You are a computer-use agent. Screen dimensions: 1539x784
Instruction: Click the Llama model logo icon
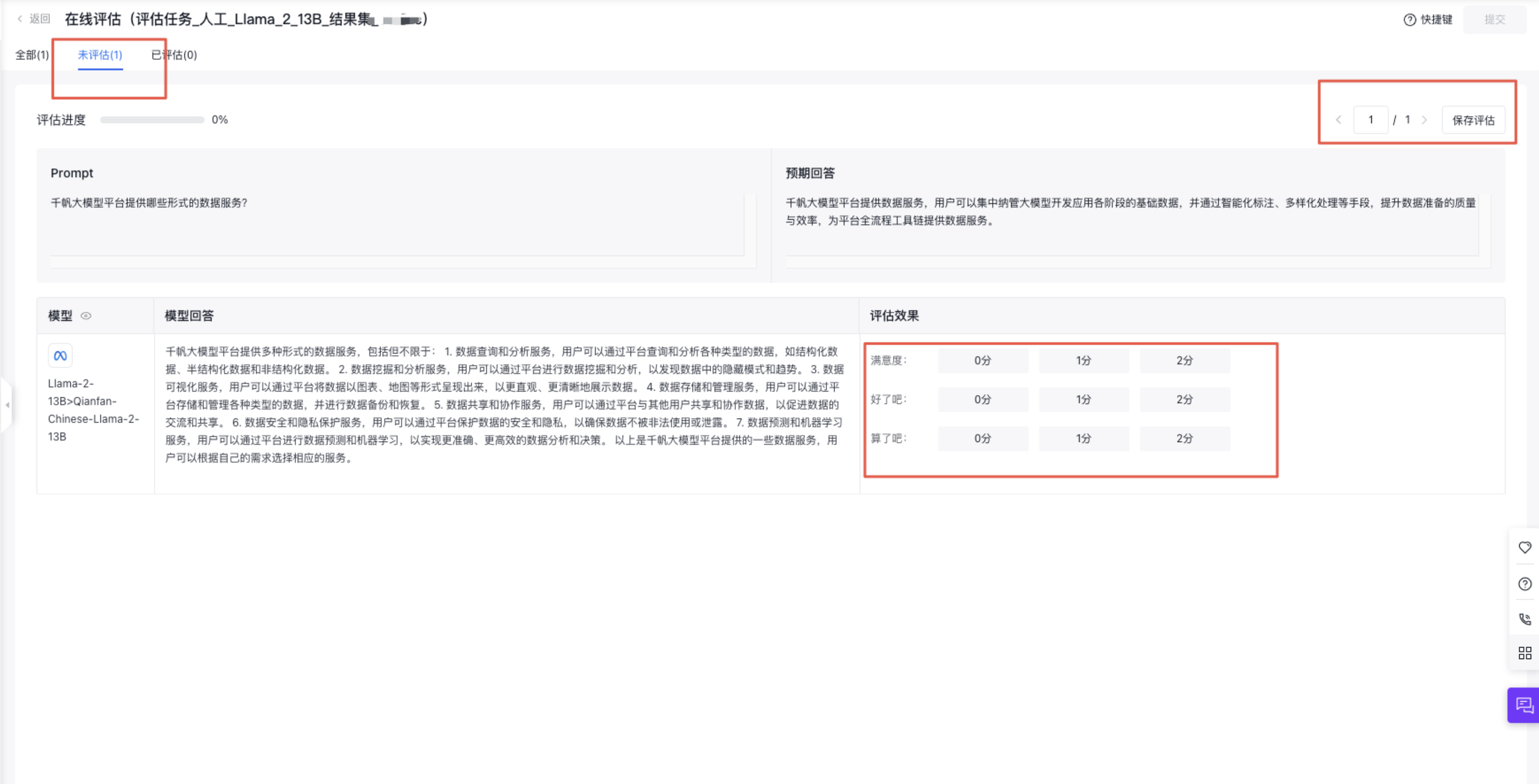tap(60, 356)
